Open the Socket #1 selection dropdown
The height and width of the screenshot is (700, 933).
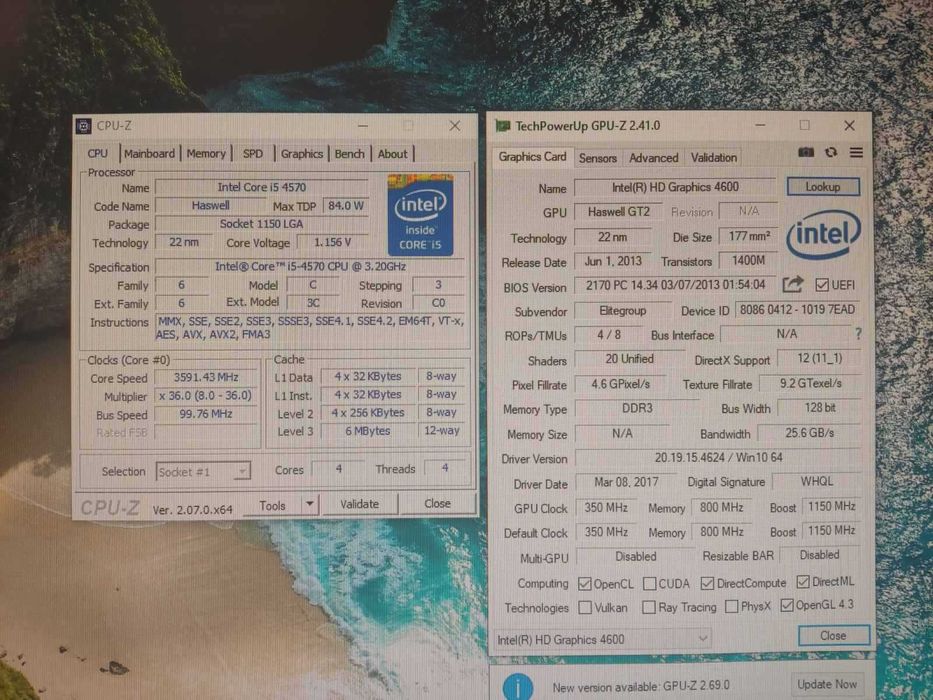click(x=203, y=471)
